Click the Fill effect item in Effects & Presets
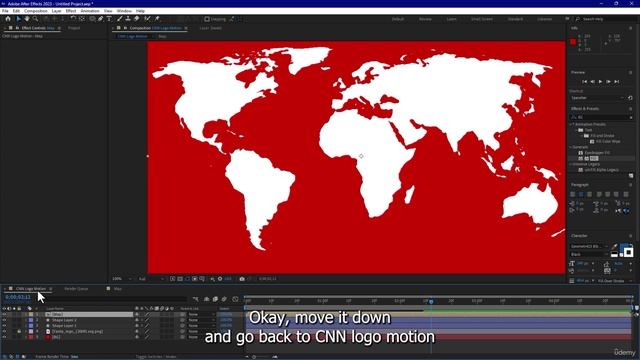The image size is (640, 360). [x=594, y=158]
